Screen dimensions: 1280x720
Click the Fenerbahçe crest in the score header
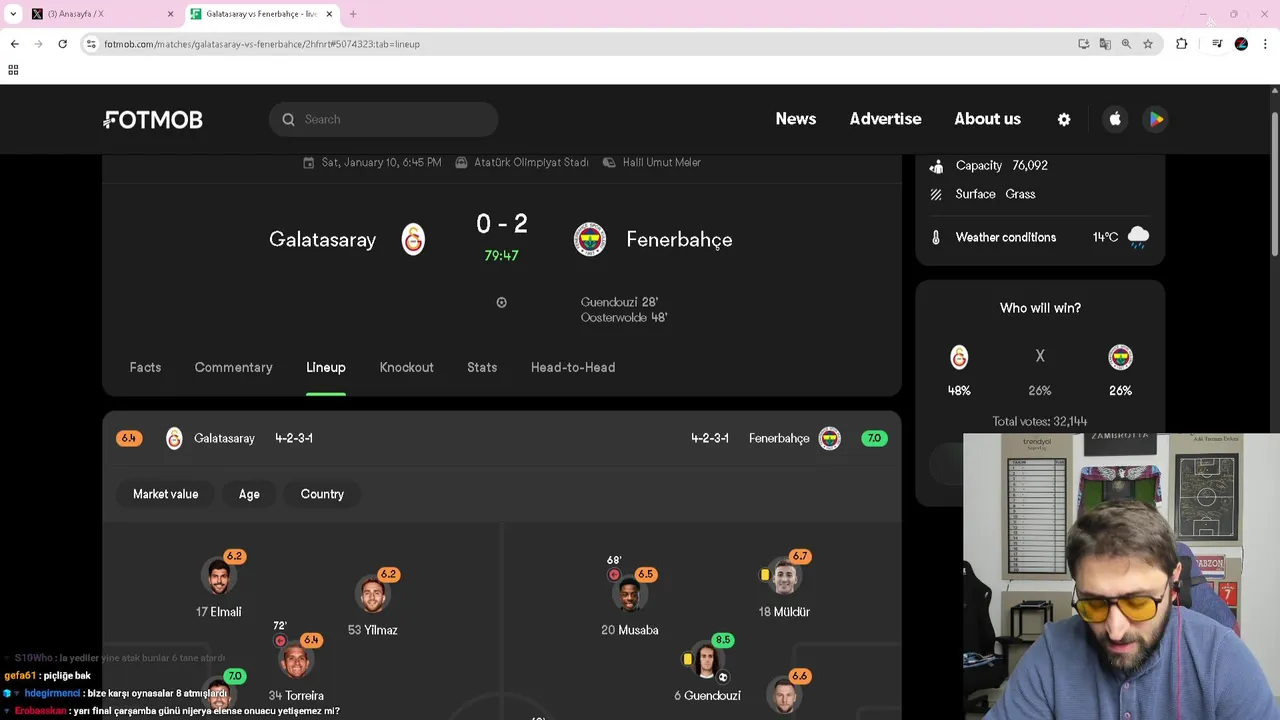pyautogui.click(x=590, y=239)
